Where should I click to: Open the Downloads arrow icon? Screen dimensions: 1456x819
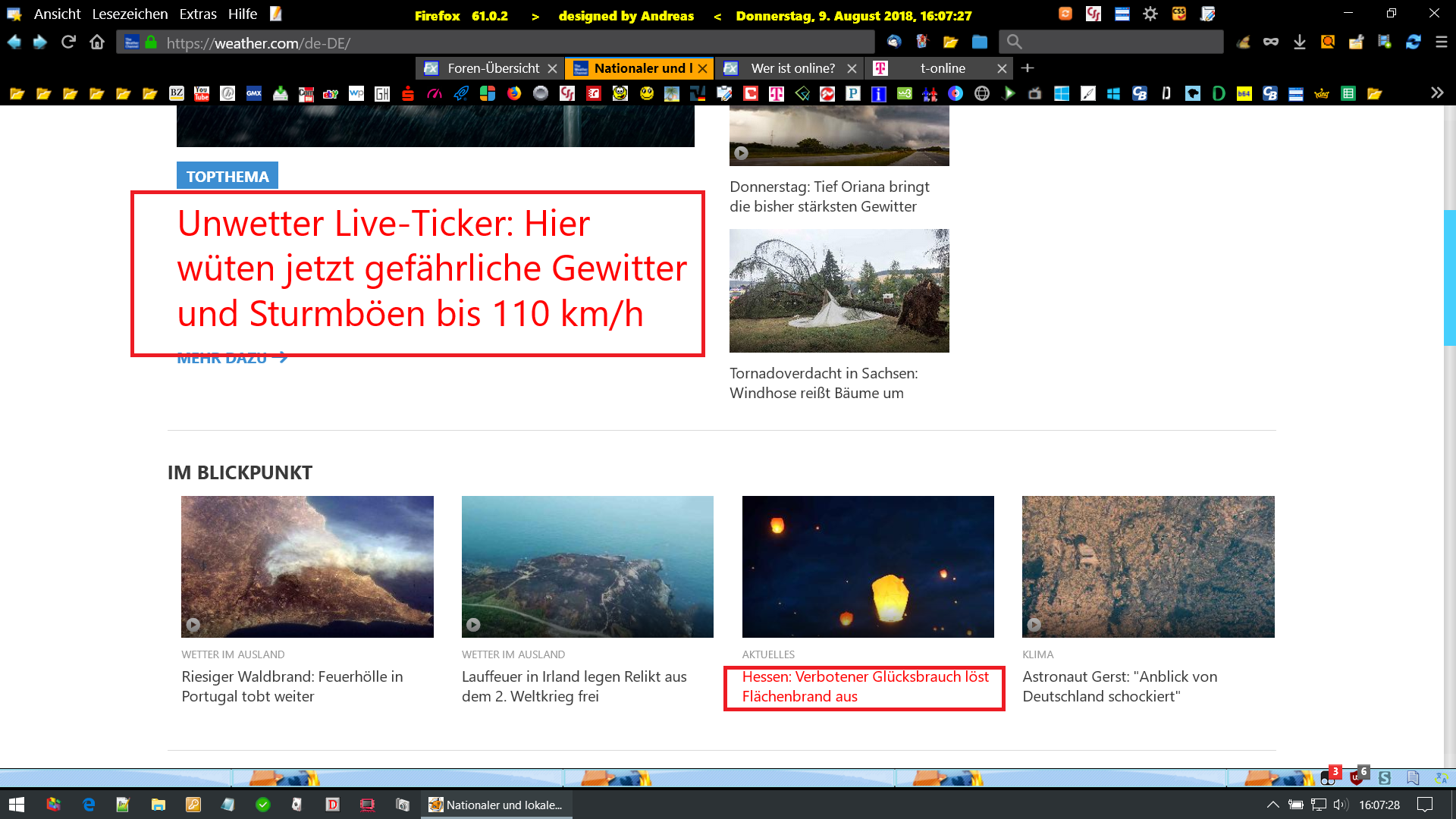click(x=1300, y=42)
